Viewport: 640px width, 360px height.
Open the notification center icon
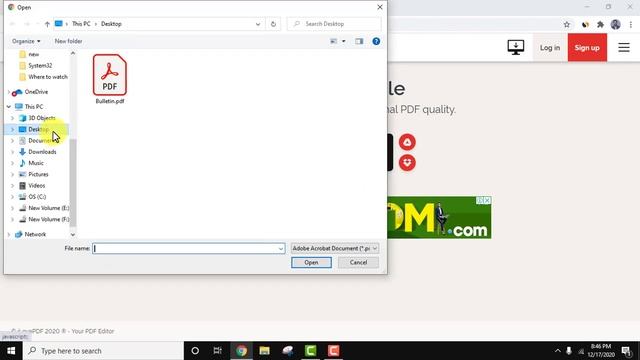(x=627, y=351)
